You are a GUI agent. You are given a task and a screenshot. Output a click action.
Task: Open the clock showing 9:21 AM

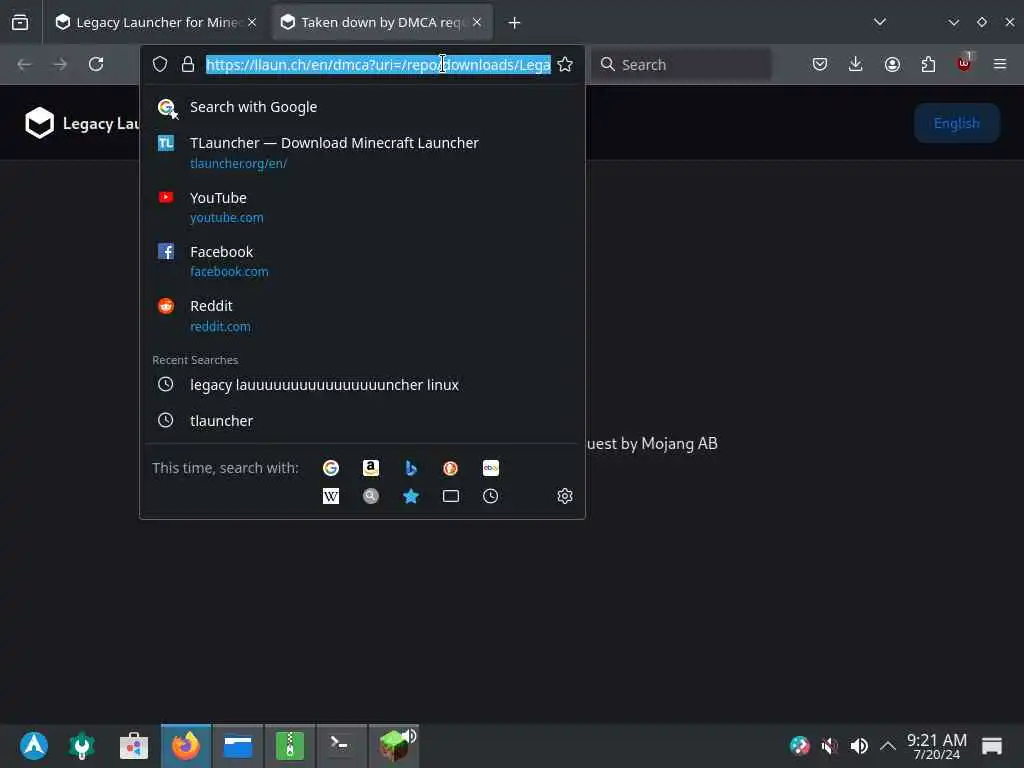[936, 746]
